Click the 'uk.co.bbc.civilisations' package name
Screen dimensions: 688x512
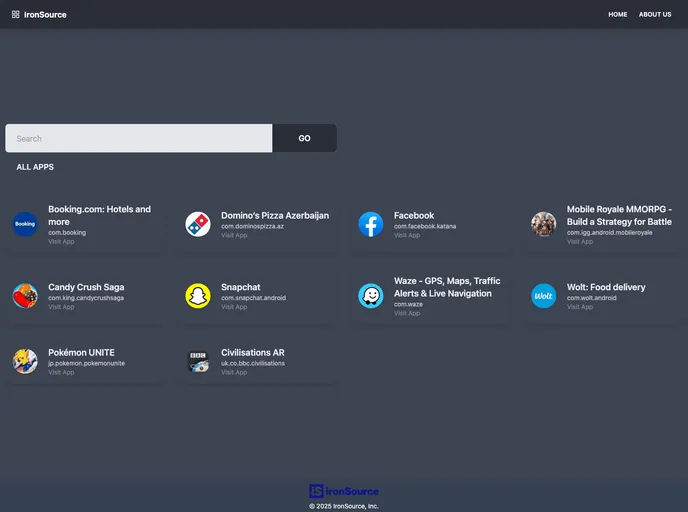pyautogui.click(x=253, y=363)
